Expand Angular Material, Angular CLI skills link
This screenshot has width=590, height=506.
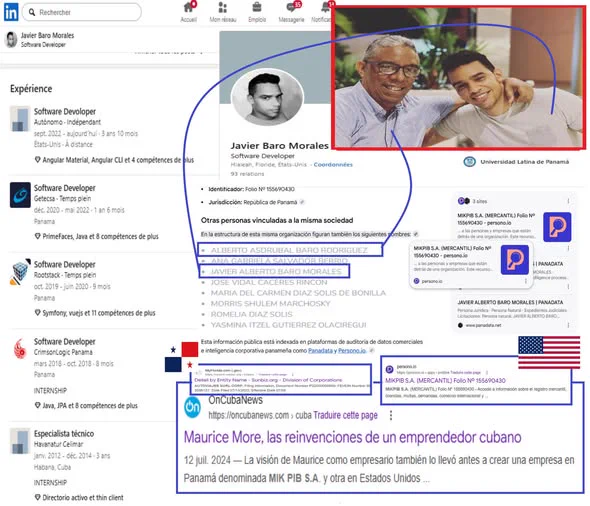click(x=114, y=160)
